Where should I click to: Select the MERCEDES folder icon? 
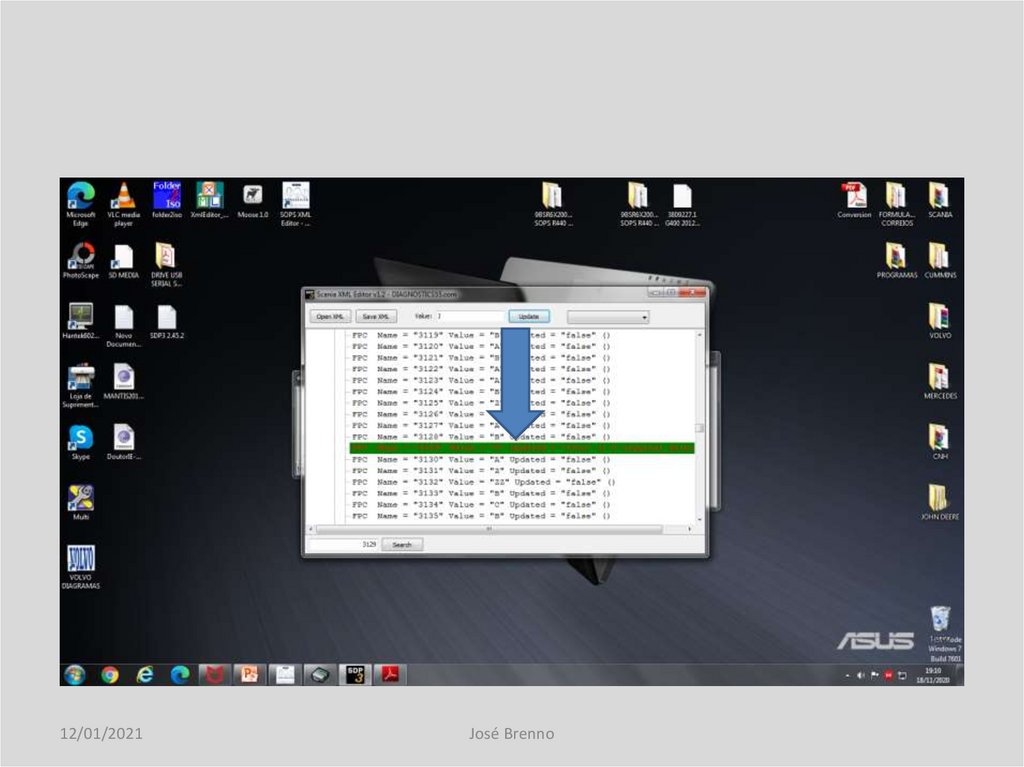pos(939,377)
